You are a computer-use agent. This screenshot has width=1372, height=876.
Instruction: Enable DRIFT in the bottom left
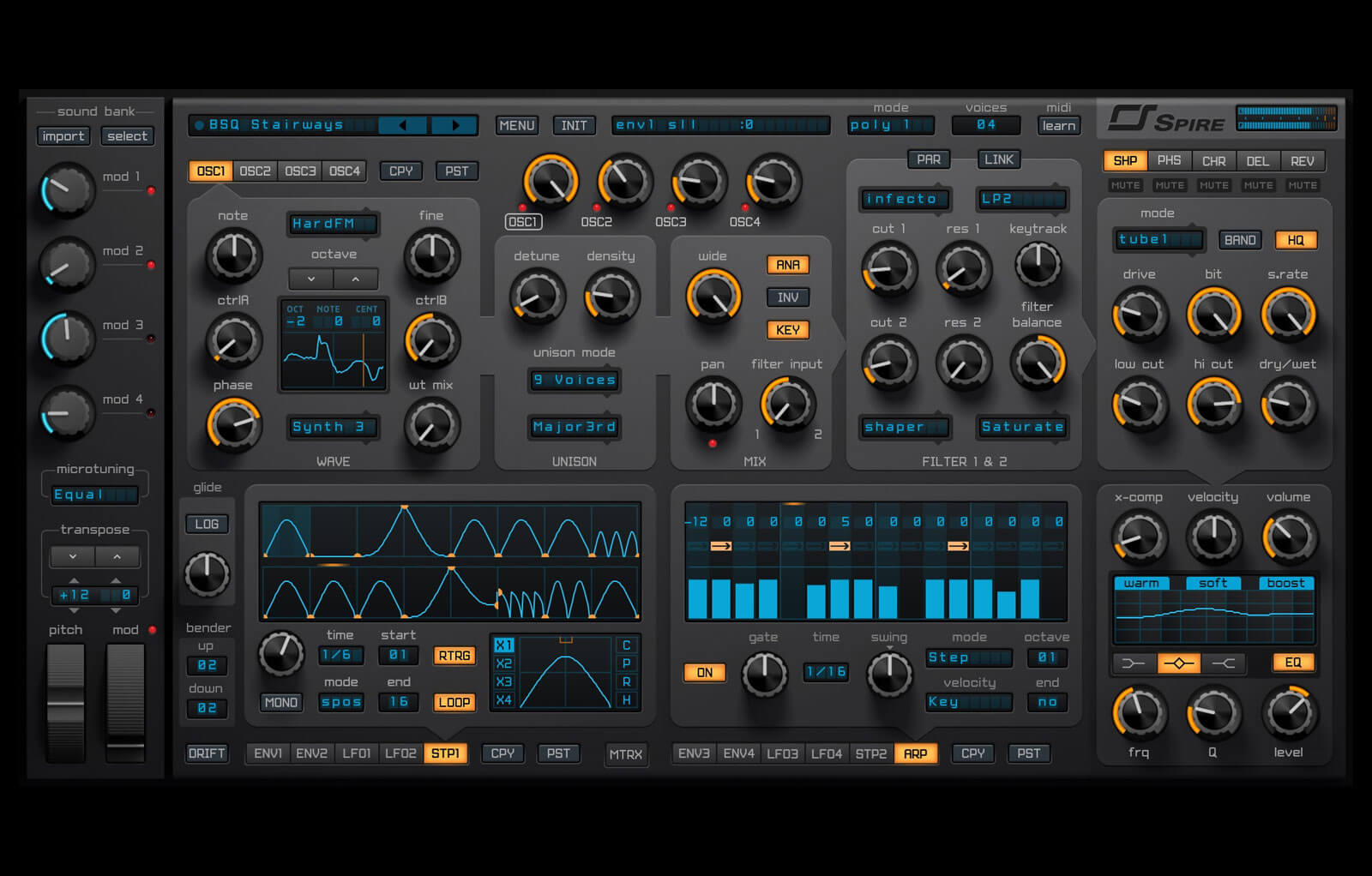(x=207, y=753)
